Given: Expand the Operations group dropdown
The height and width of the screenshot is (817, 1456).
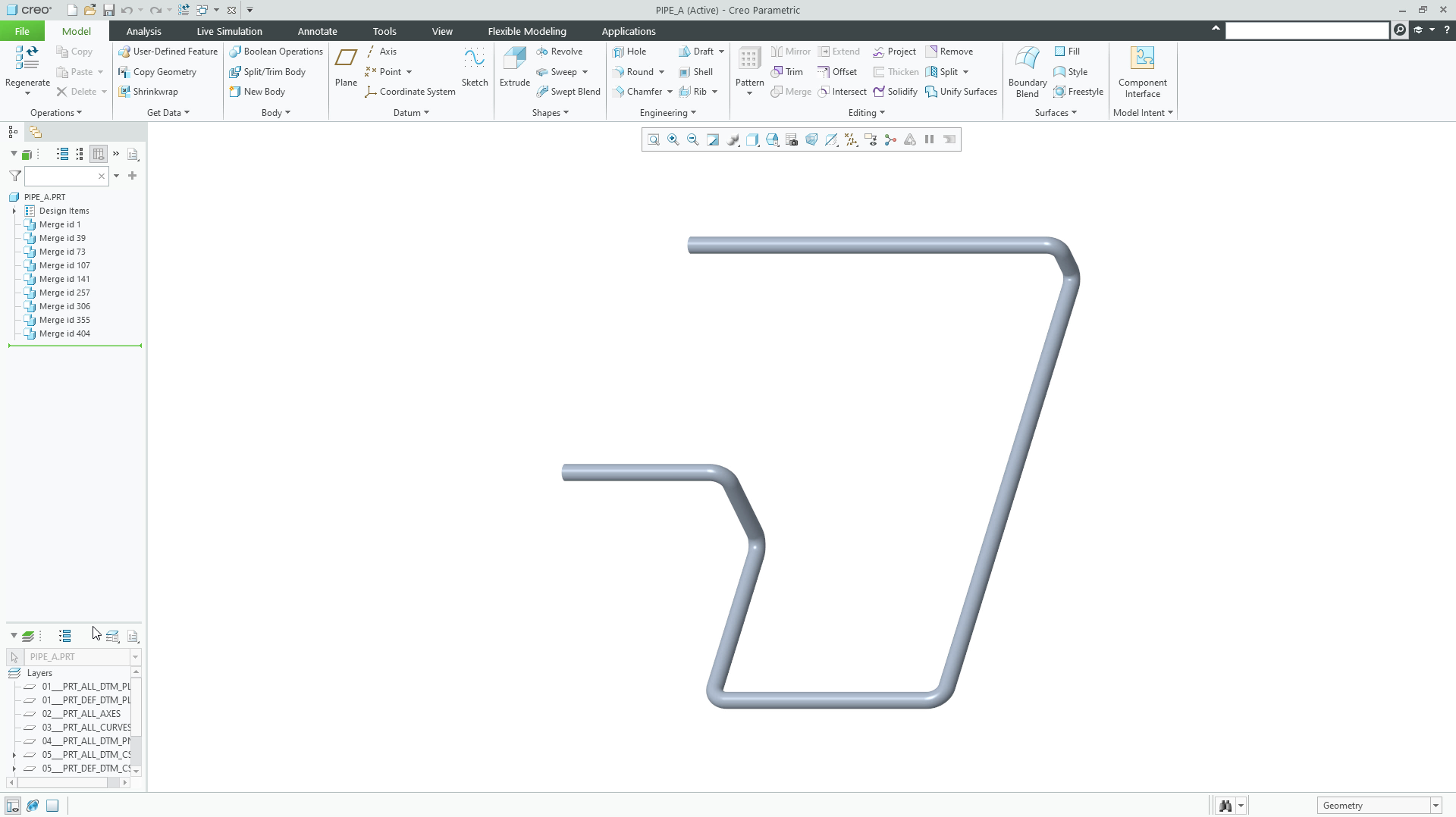Looking at the screenshot, I should [55, 113].
